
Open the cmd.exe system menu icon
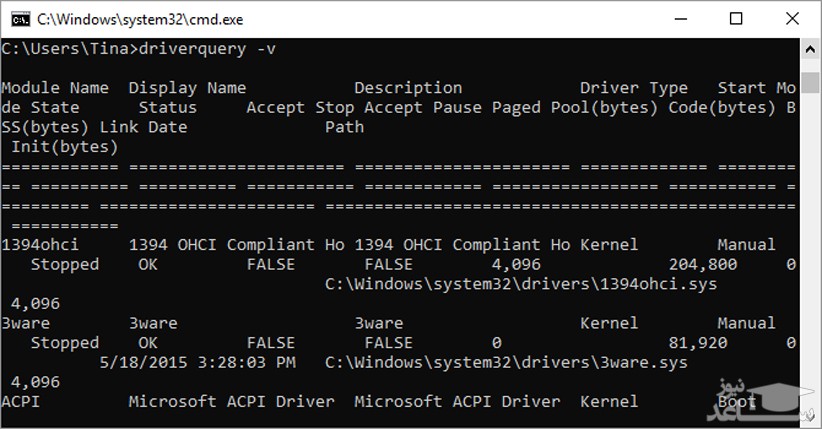17,18
